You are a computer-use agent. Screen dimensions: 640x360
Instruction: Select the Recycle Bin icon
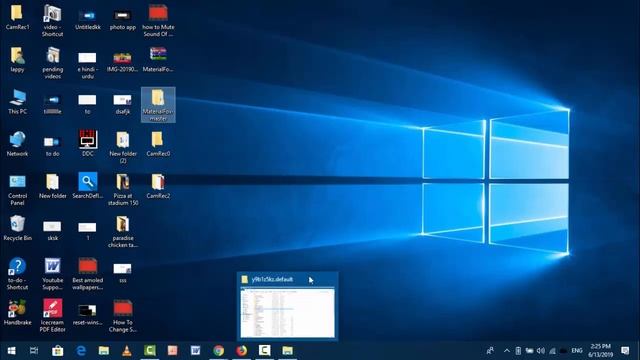click(17, 228)
